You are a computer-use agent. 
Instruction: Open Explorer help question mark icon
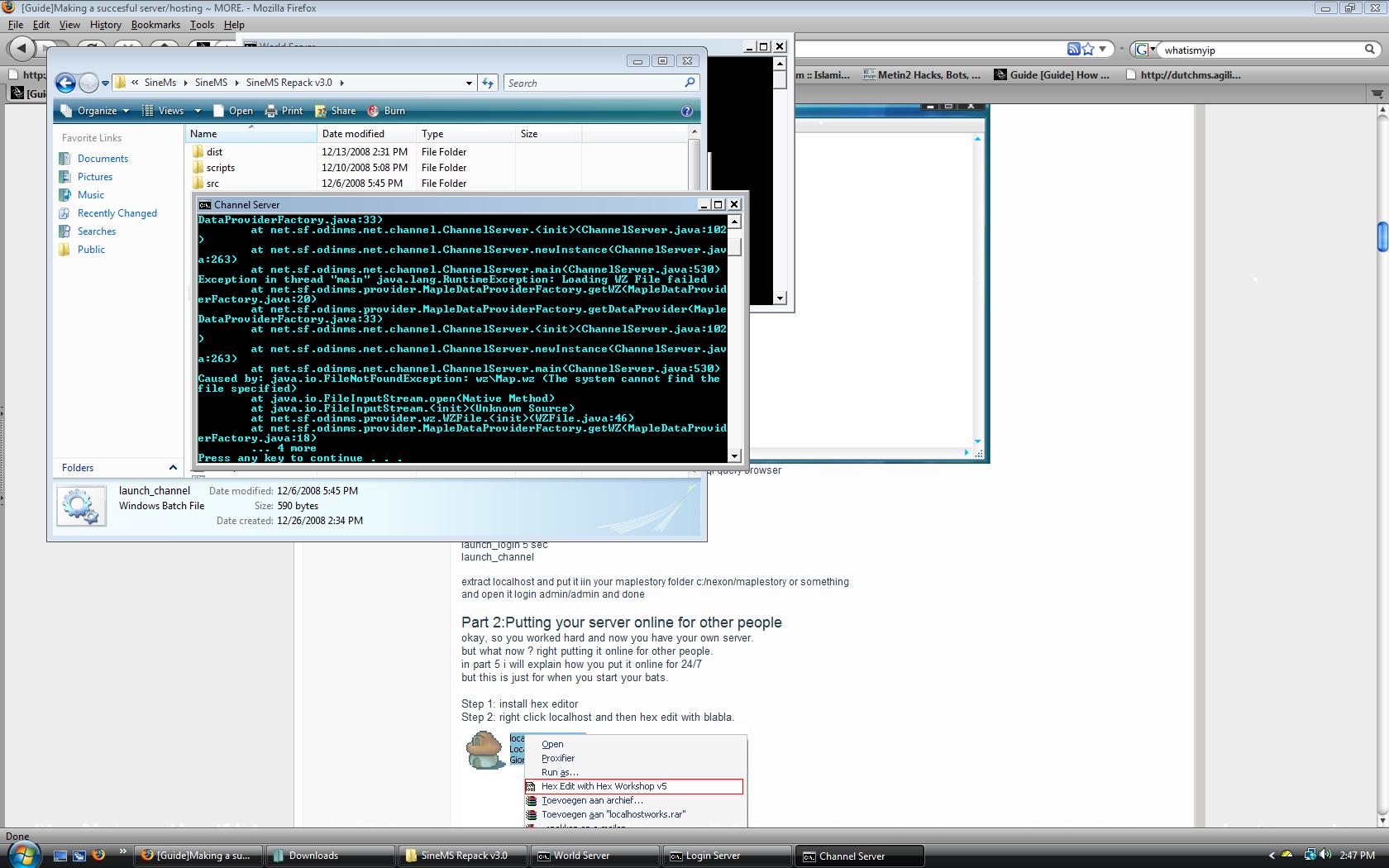click(x=686, y=111)
